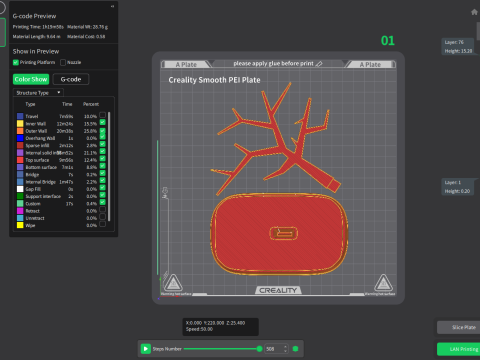Screen dimensions: 480x360
Task: Click the Overhang Wall row label
Action: coord(40,138)
